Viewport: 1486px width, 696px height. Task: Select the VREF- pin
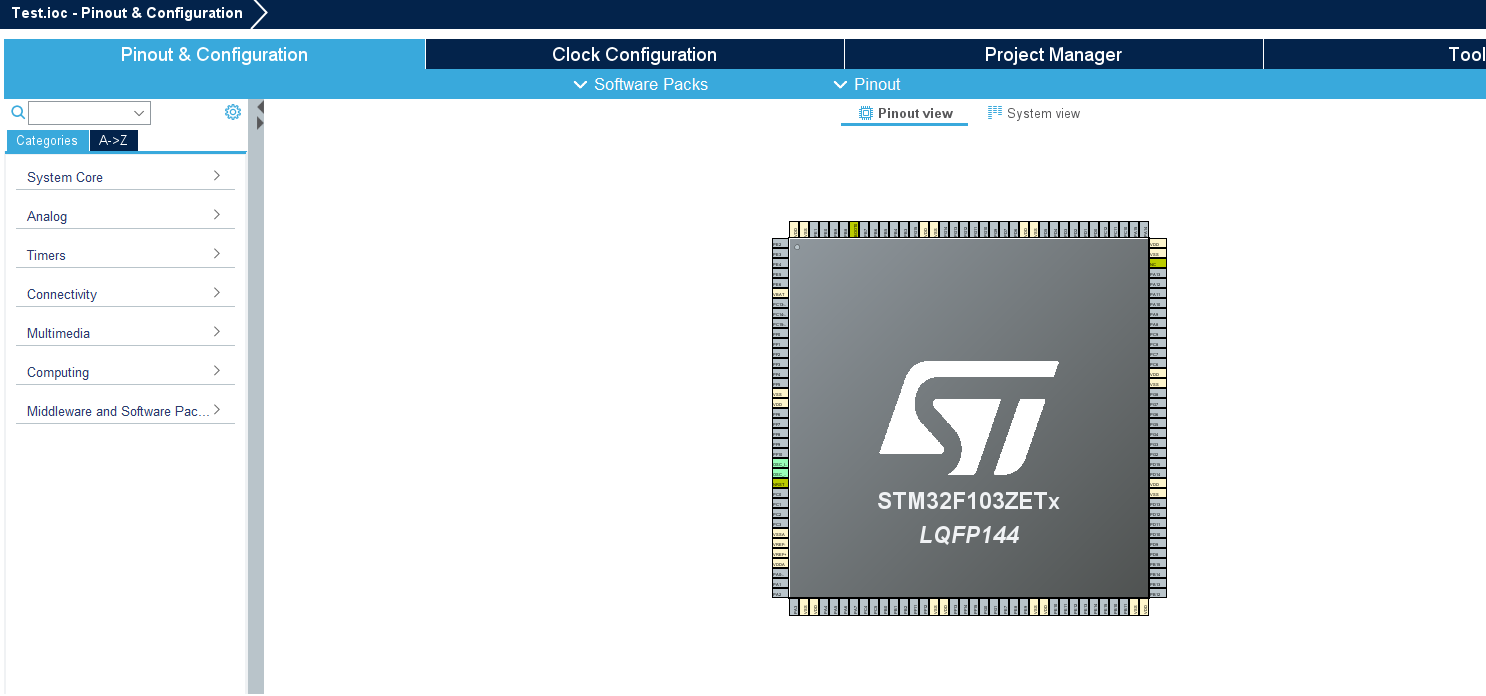pos(780,543)
